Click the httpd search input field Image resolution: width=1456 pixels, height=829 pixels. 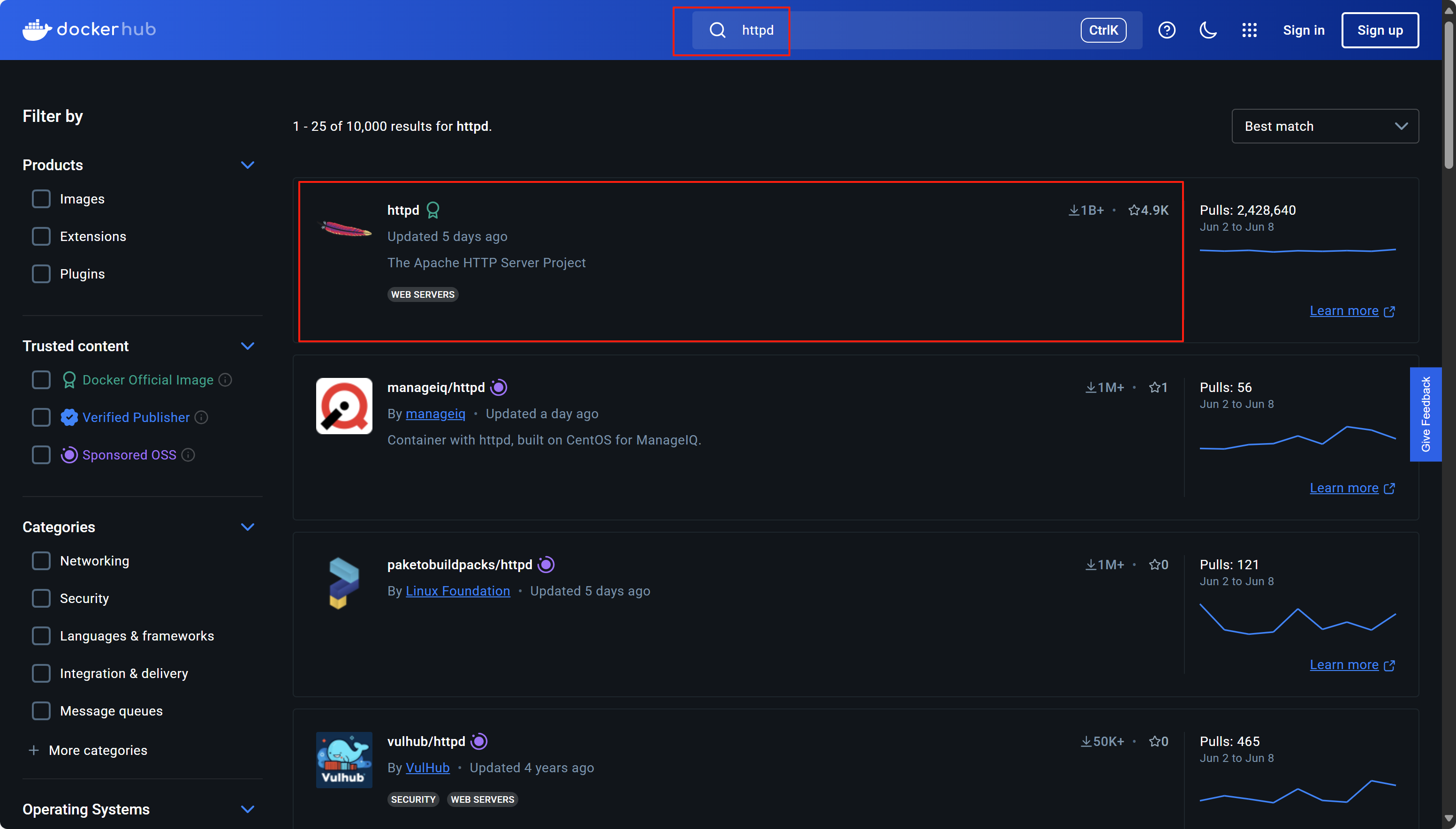click(918, 30)
